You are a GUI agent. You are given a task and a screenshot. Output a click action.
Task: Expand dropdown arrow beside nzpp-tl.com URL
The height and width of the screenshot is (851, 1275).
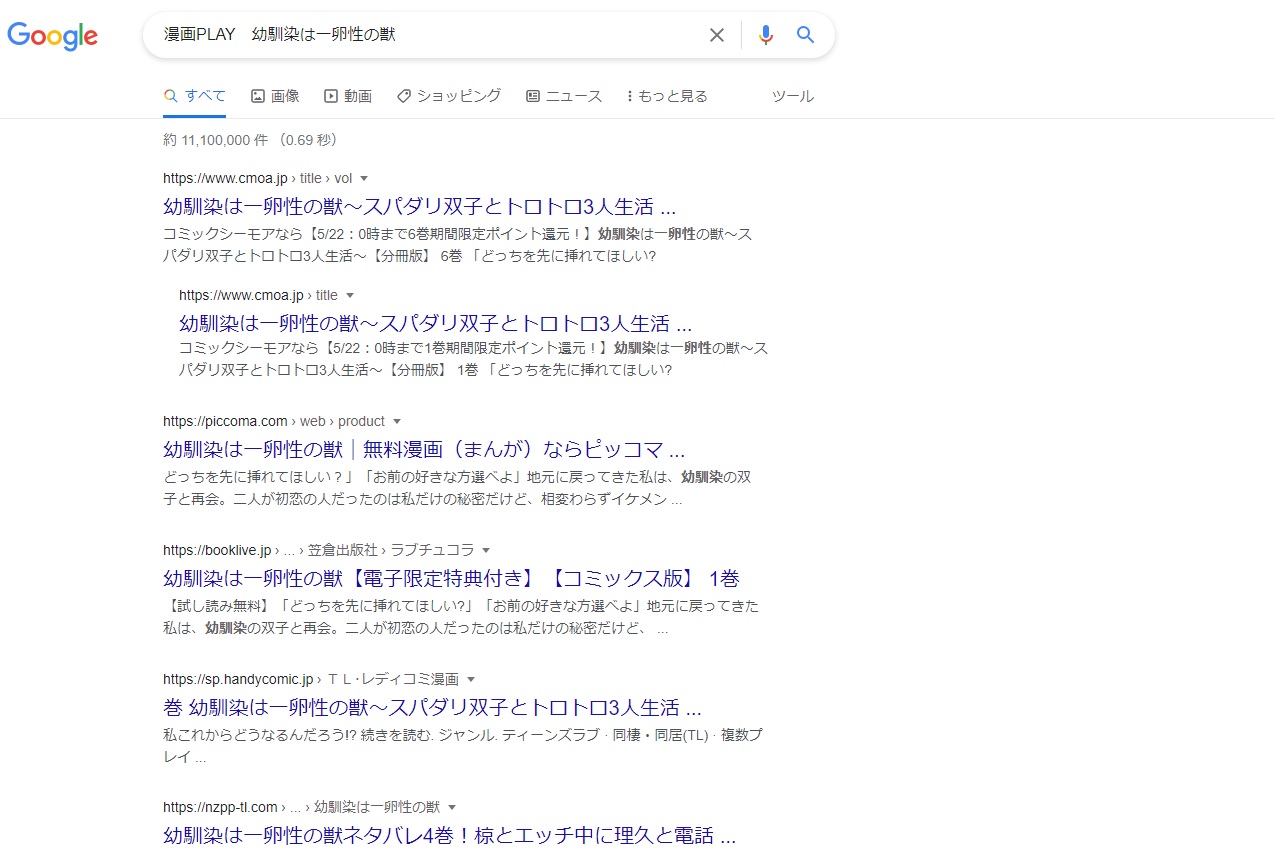[452, 808]
